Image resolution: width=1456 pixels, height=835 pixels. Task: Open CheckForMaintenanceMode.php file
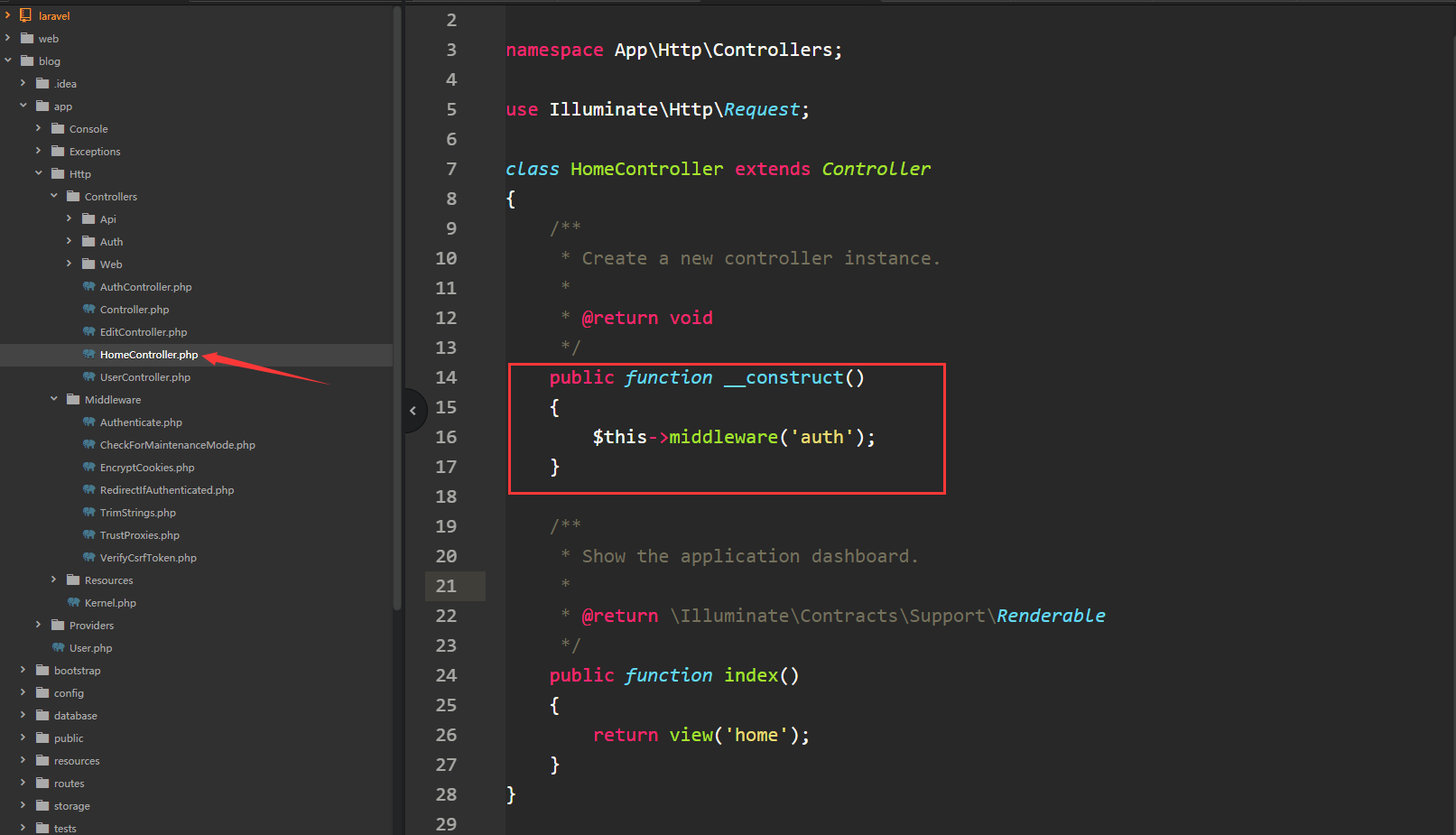click(x=177, y=445)
